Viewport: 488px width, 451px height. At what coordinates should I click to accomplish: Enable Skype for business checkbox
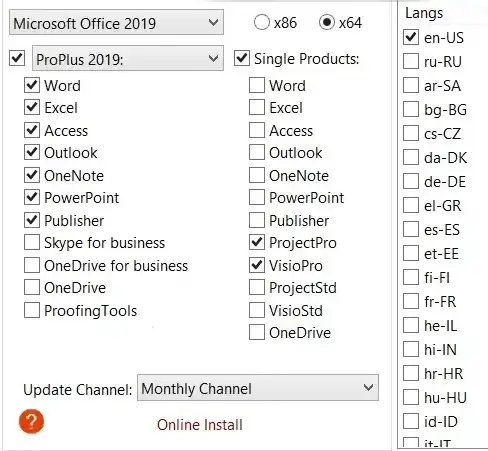click(32, 242)
